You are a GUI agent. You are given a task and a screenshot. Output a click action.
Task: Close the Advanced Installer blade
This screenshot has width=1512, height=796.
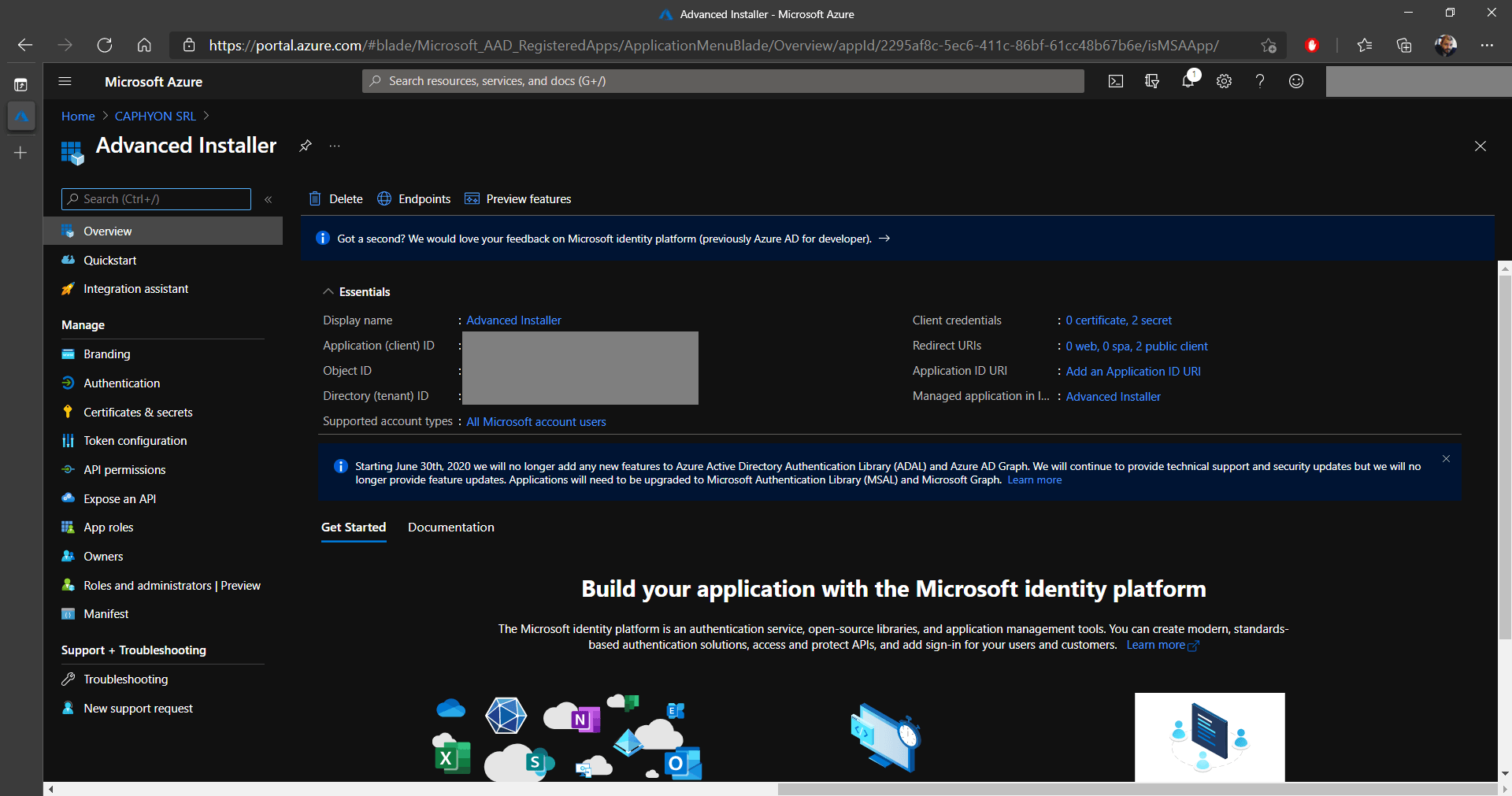[1480, 146]
